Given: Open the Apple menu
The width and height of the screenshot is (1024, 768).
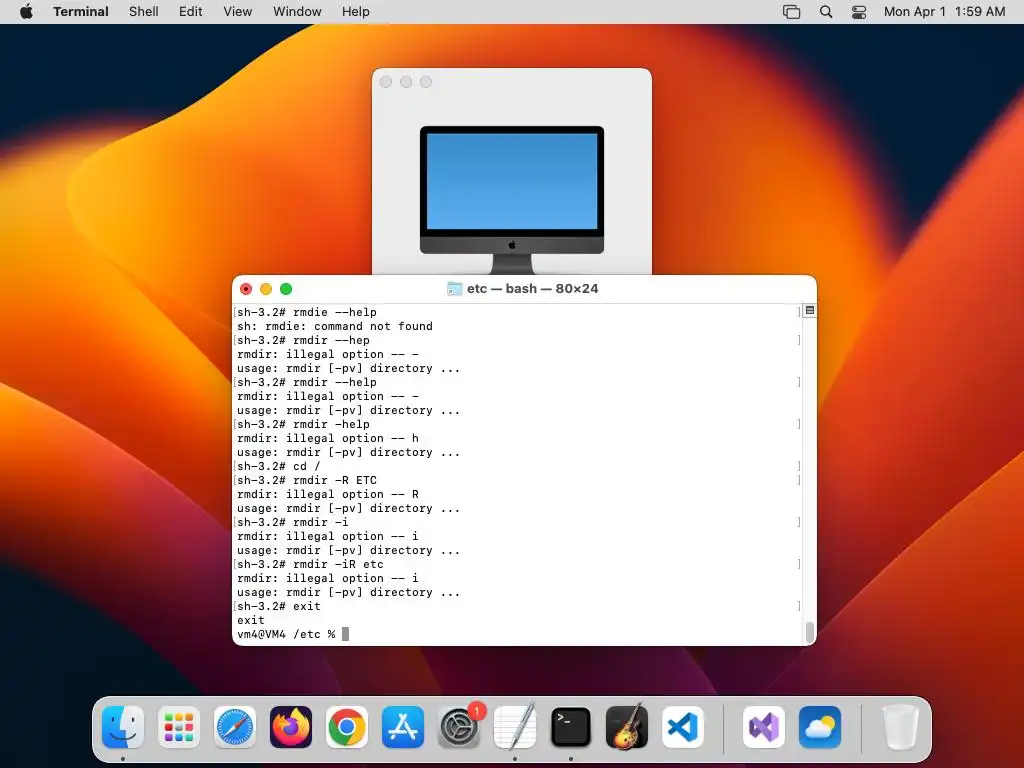Looking at the screenshot, I should [x=26, y=12].
